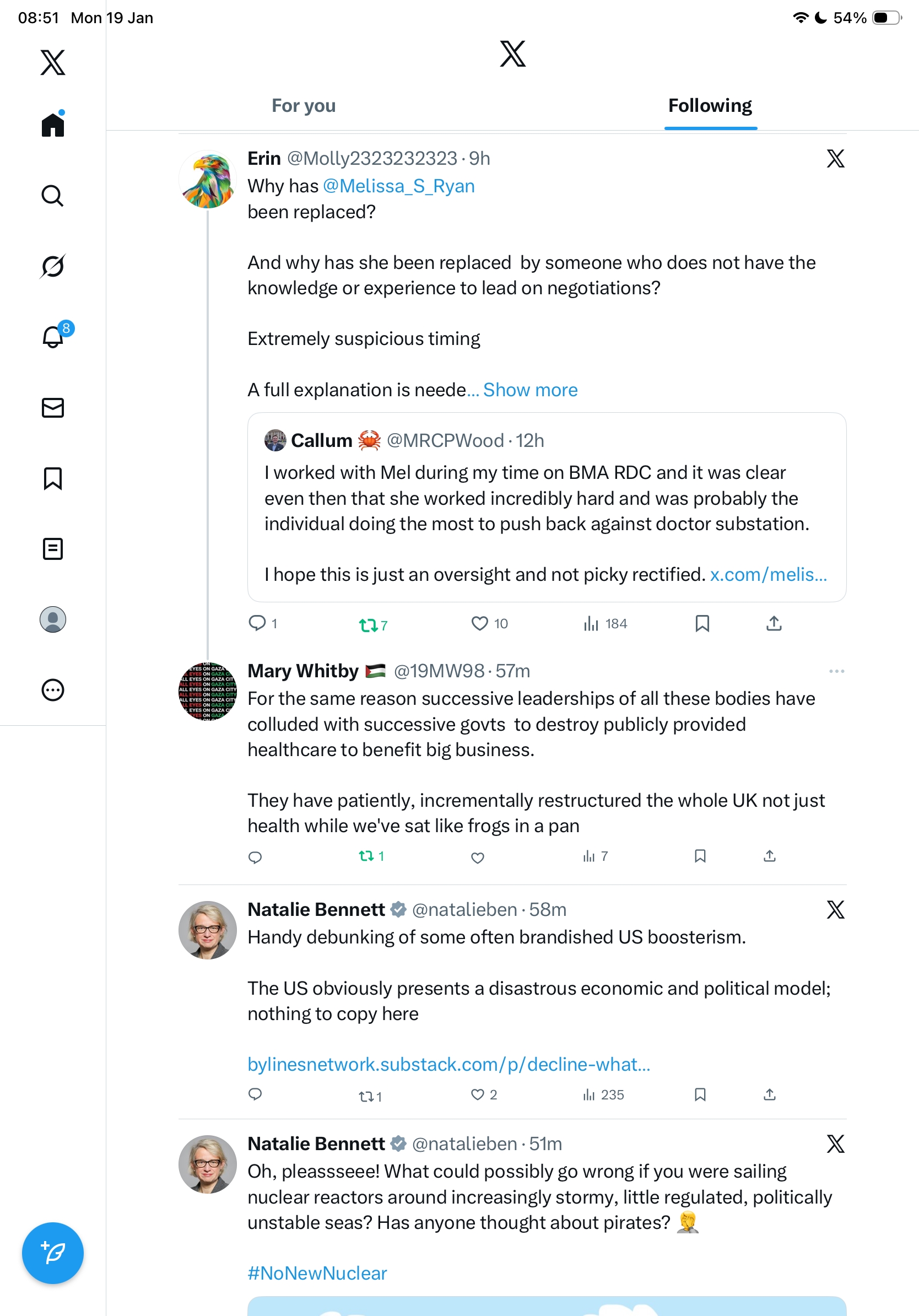Expand Erin's post with Show more
919x1316 pixels.
[x=530, y=390]
